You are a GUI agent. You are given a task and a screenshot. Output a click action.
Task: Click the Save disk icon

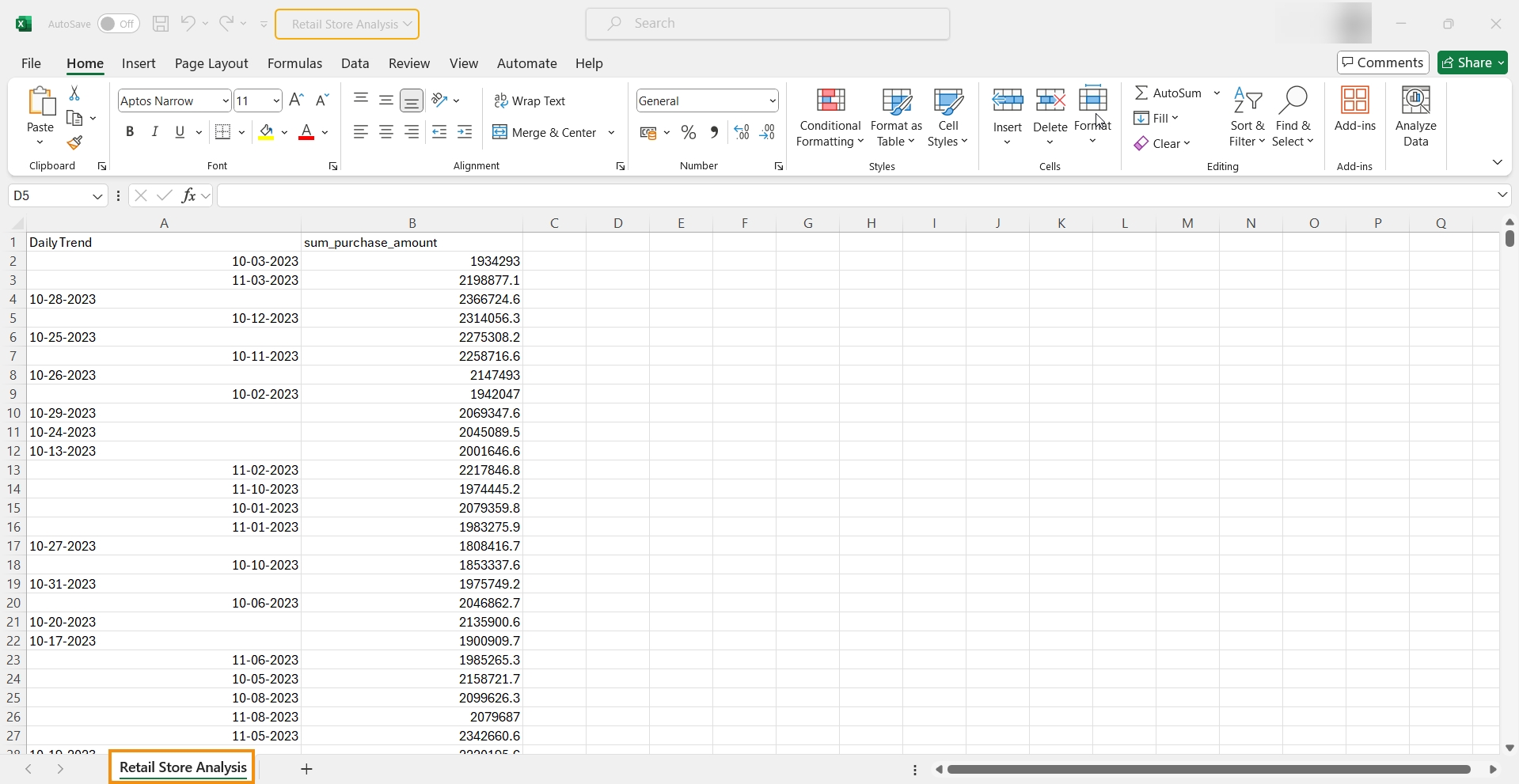[x=161, y=24]
